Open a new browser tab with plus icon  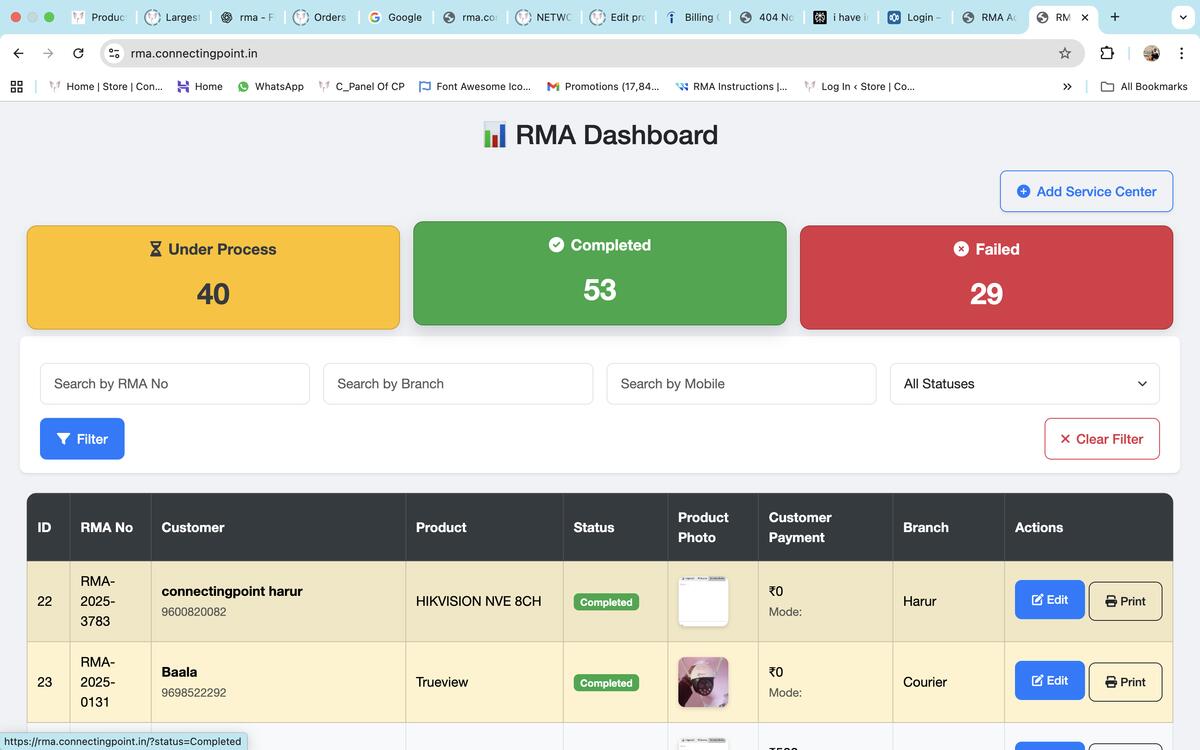point(1115,17)
